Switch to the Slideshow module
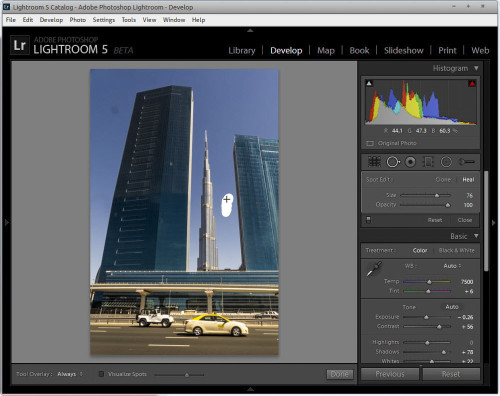Screen dimensions: 500x396 (x=404, y=50)
